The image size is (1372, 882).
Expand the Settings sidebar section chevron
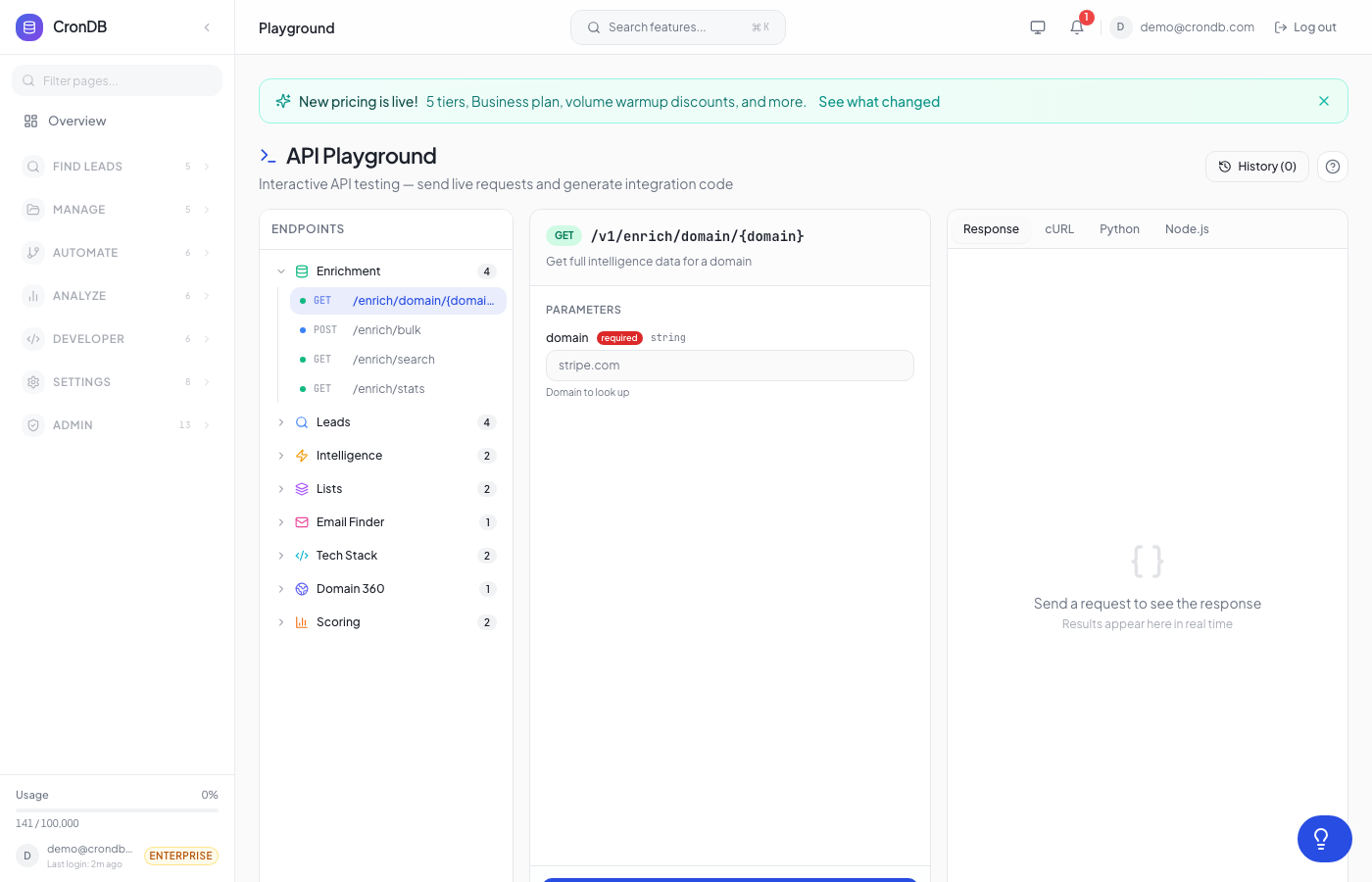click(207, 382)
